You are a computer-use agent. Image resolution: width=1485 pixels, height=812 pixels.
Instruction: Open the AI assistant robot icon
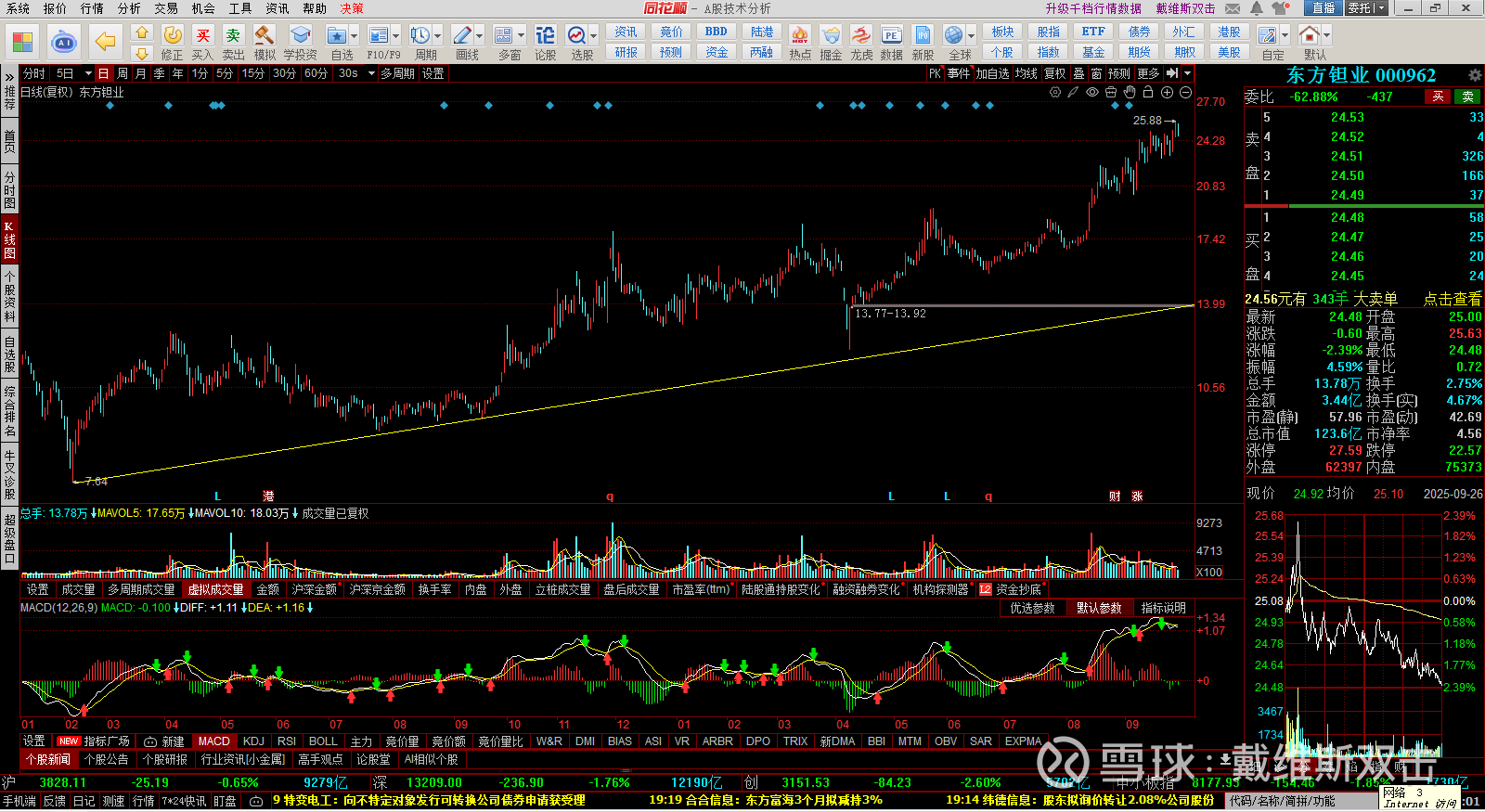[64, 42]
